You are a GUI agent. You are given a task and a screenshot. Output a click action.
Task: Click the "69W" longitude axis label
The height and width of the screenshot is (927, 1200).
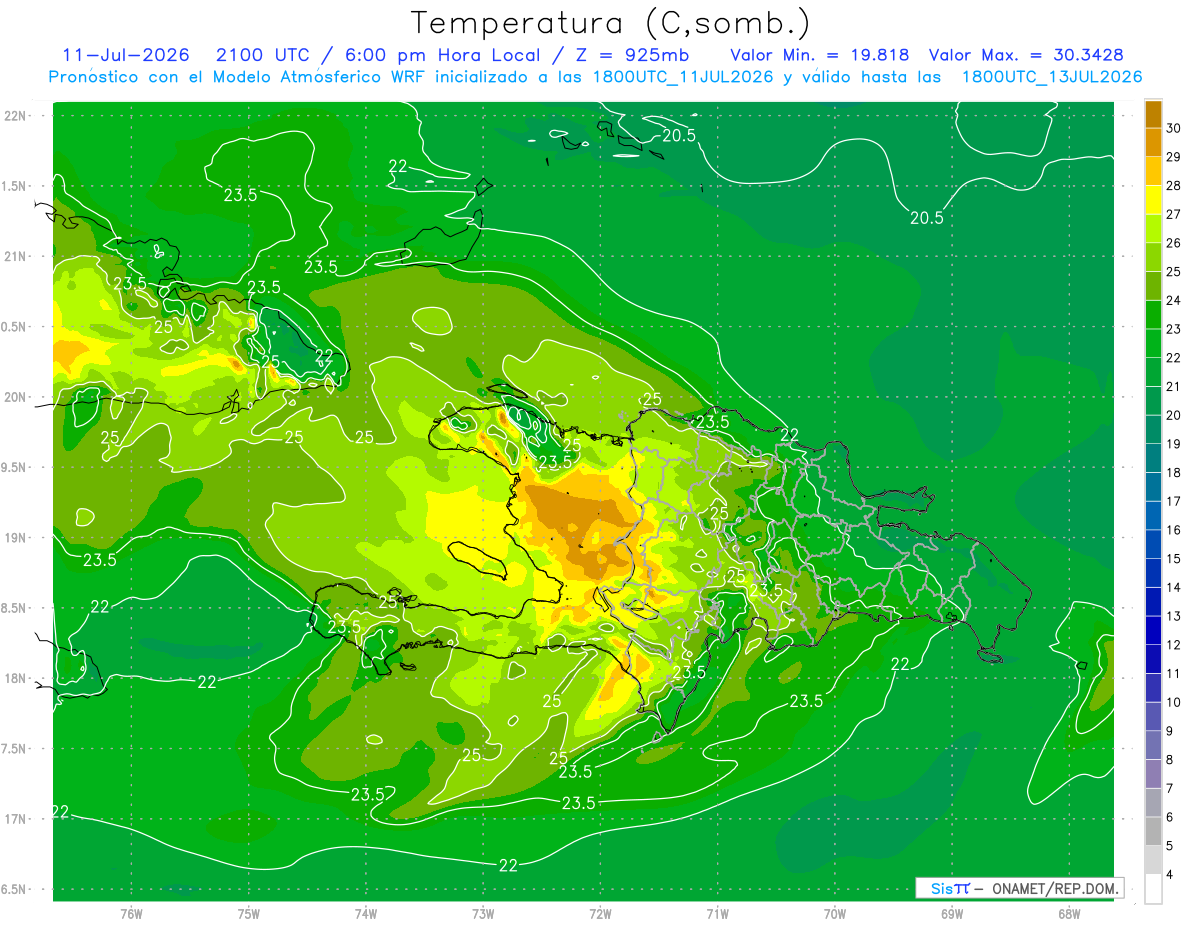(x=951, y=913)
